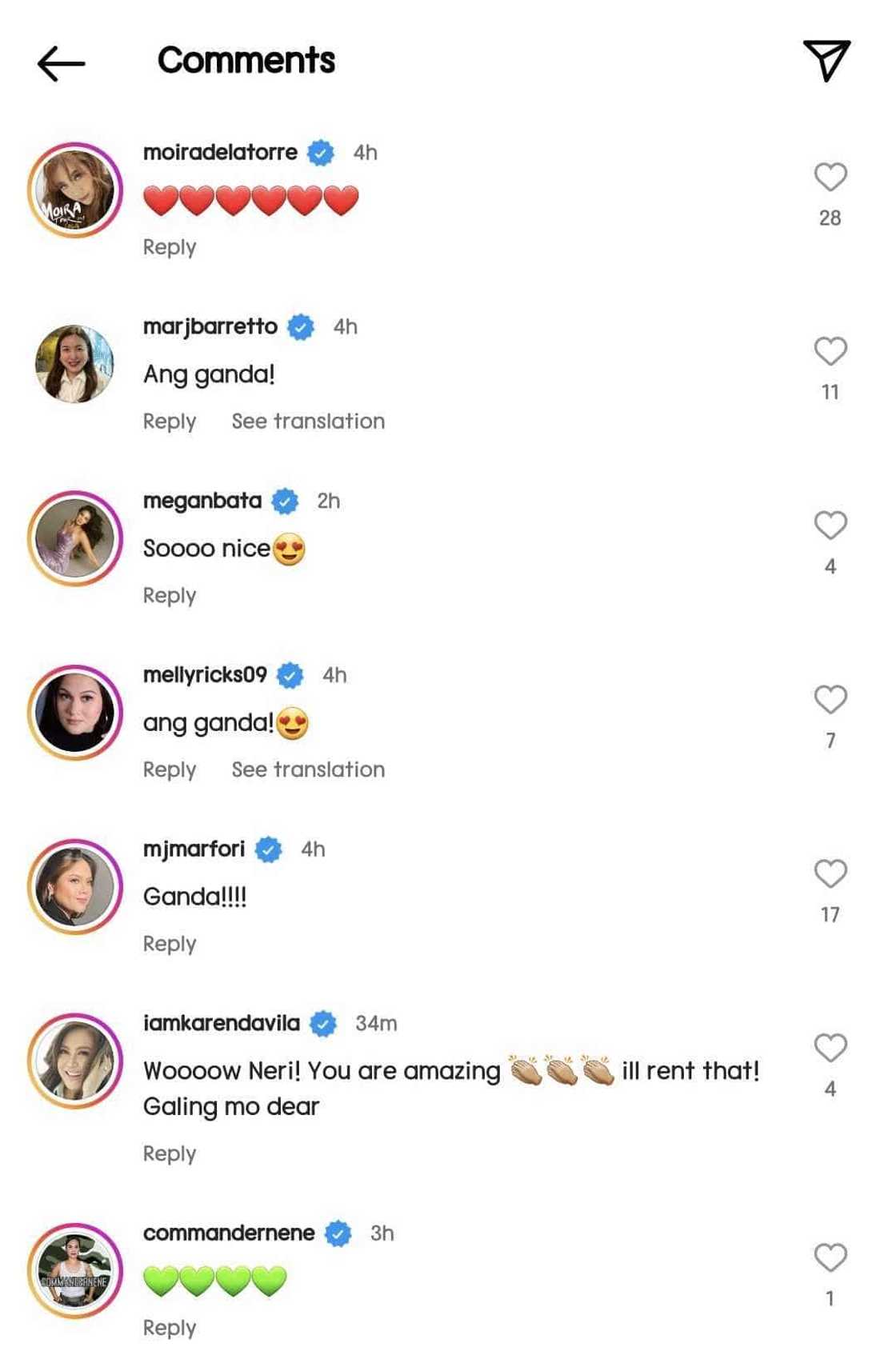Open meganbata's story avatar

point(75,538)
